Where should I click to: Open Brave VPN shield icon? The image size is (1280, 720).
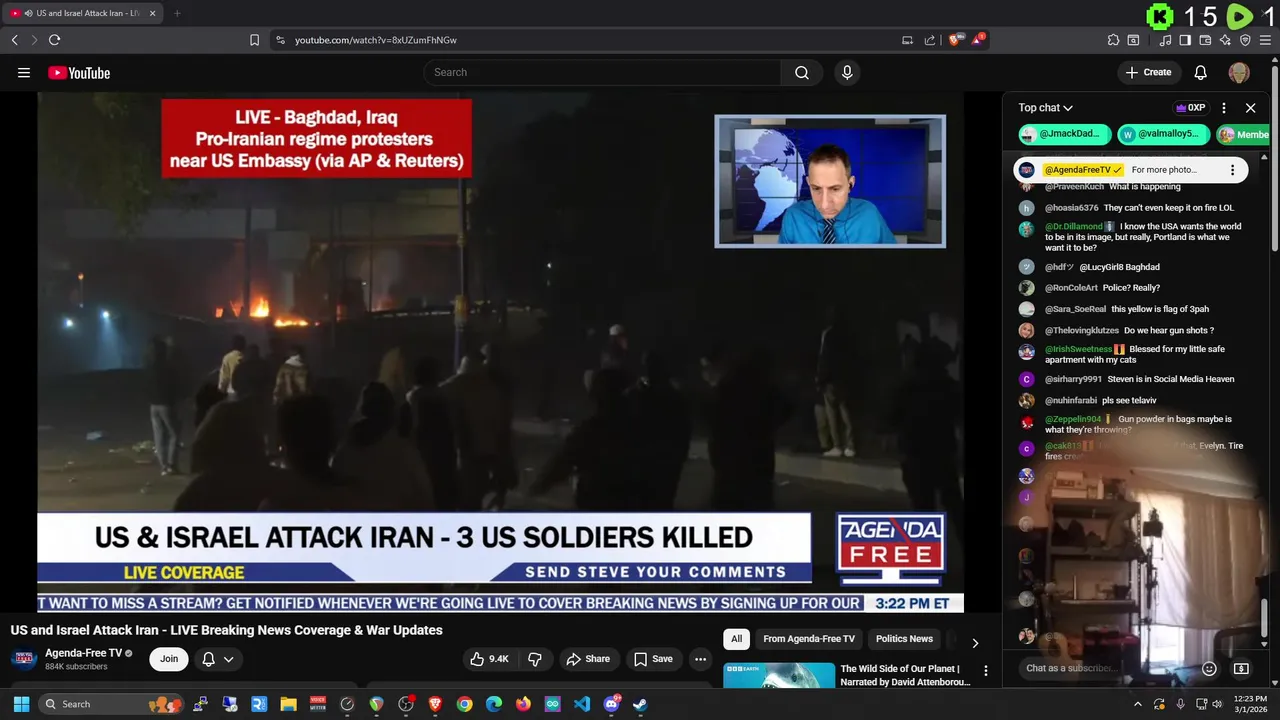pyautogui.click(x=1245, y=40)
